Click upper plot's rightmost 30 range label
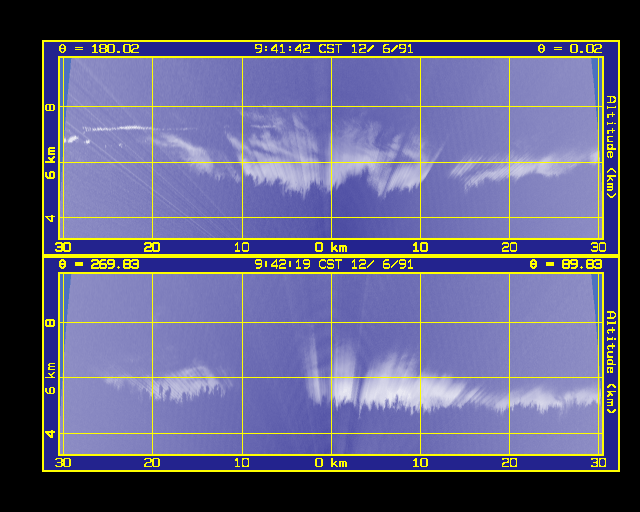This screenshot has height=512, width=640. [x=598, y=247]
